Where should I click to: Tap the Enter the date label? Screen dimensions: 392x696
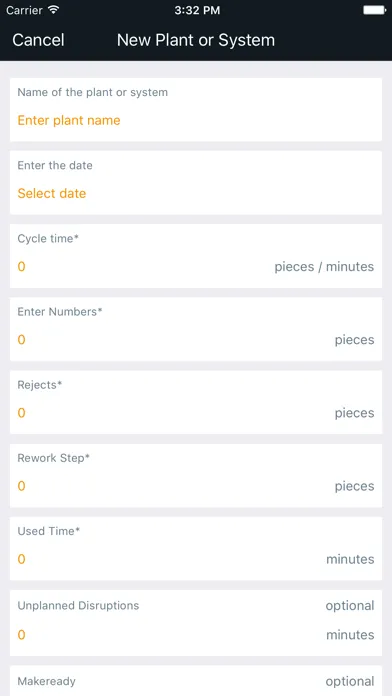point(55,166)
